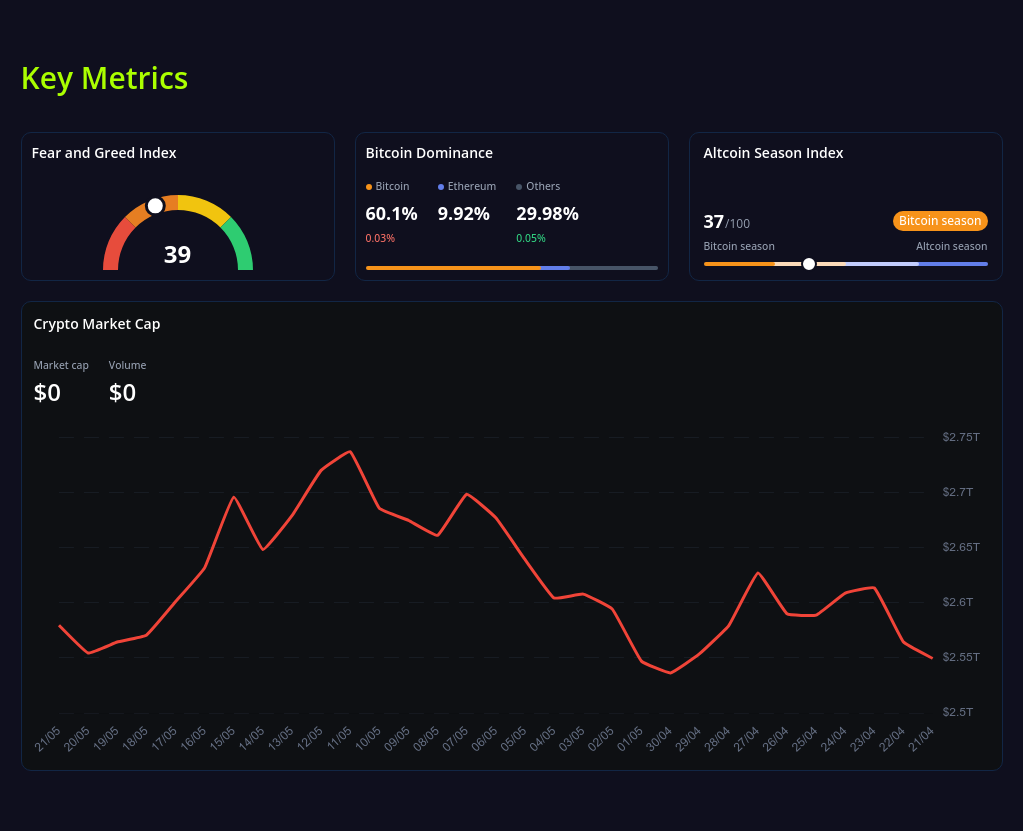
Task: Click the $0 volume value
Action: coord(122,393)
